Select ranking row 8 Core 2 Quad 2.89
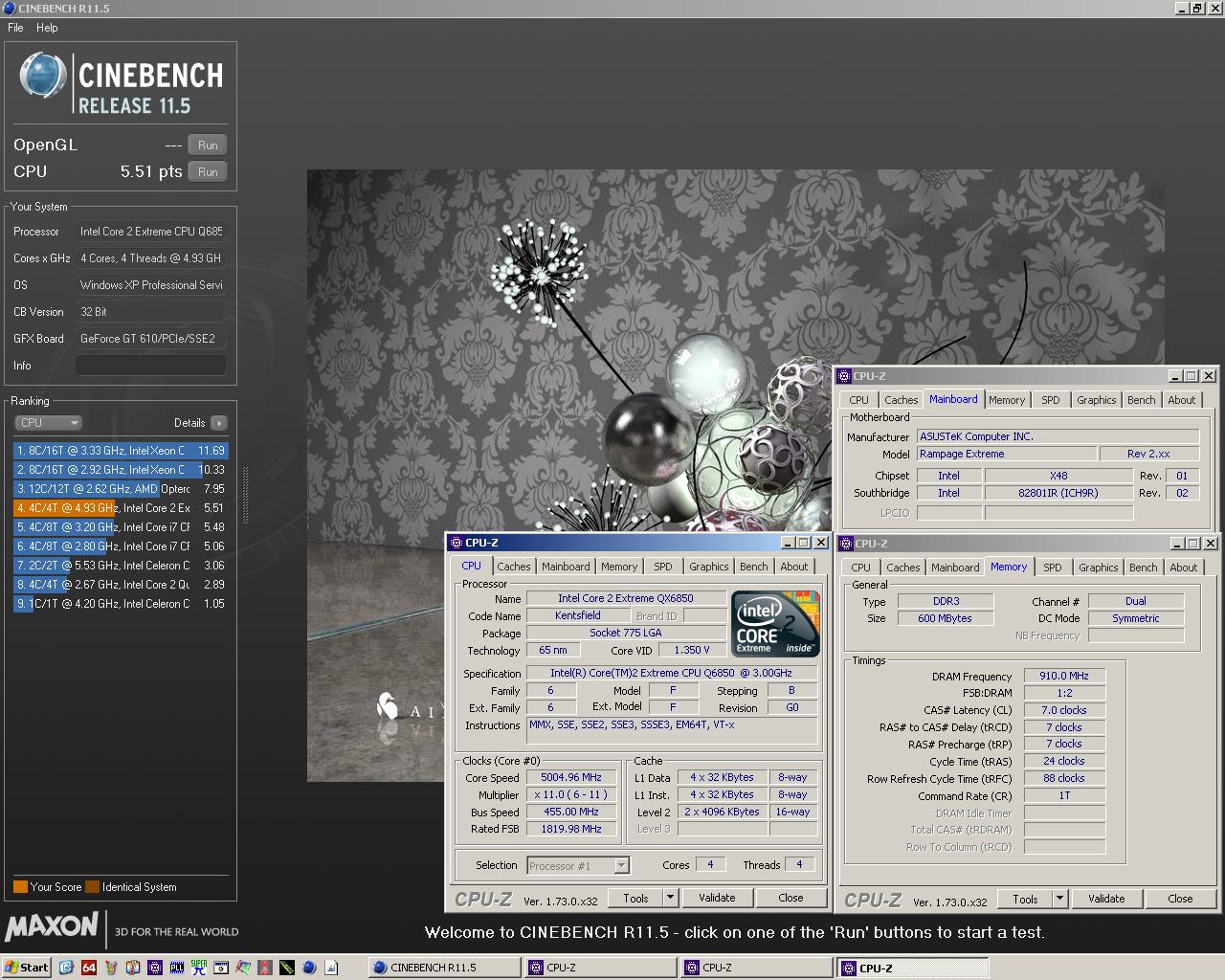This screenshot has width=1225, height=980. point(121,584)
